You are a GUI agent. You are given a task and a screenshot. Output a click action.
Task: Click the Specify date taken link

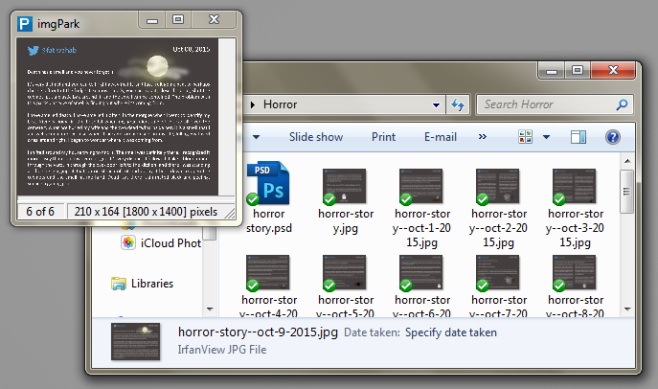click(x=451, y=332)
